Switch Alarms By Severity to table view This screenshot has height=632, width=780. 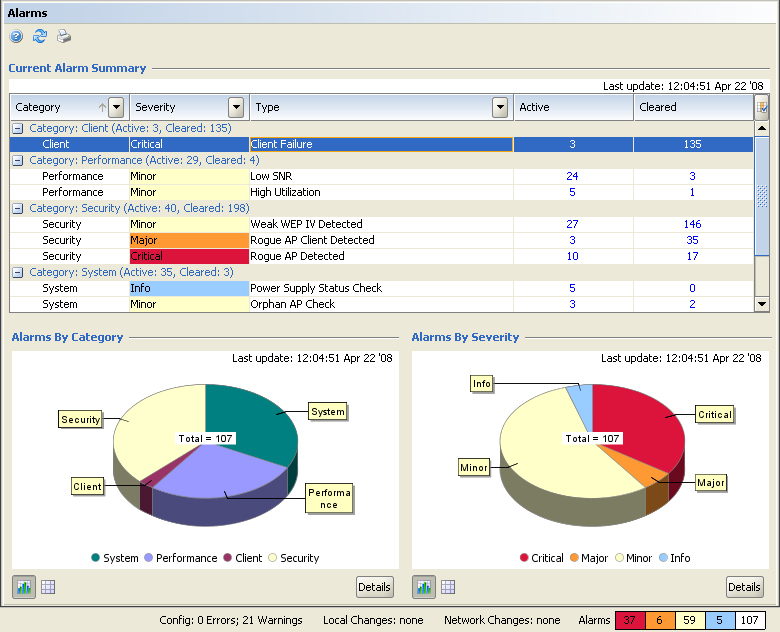(x=448, y=587)
